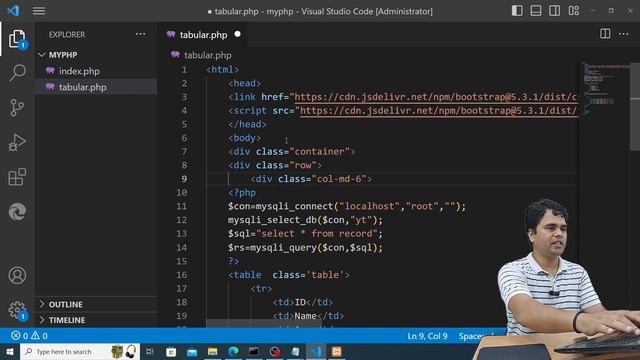Click the editor vertical scrollbar
The image size is (640, 360).
[635, 107]
